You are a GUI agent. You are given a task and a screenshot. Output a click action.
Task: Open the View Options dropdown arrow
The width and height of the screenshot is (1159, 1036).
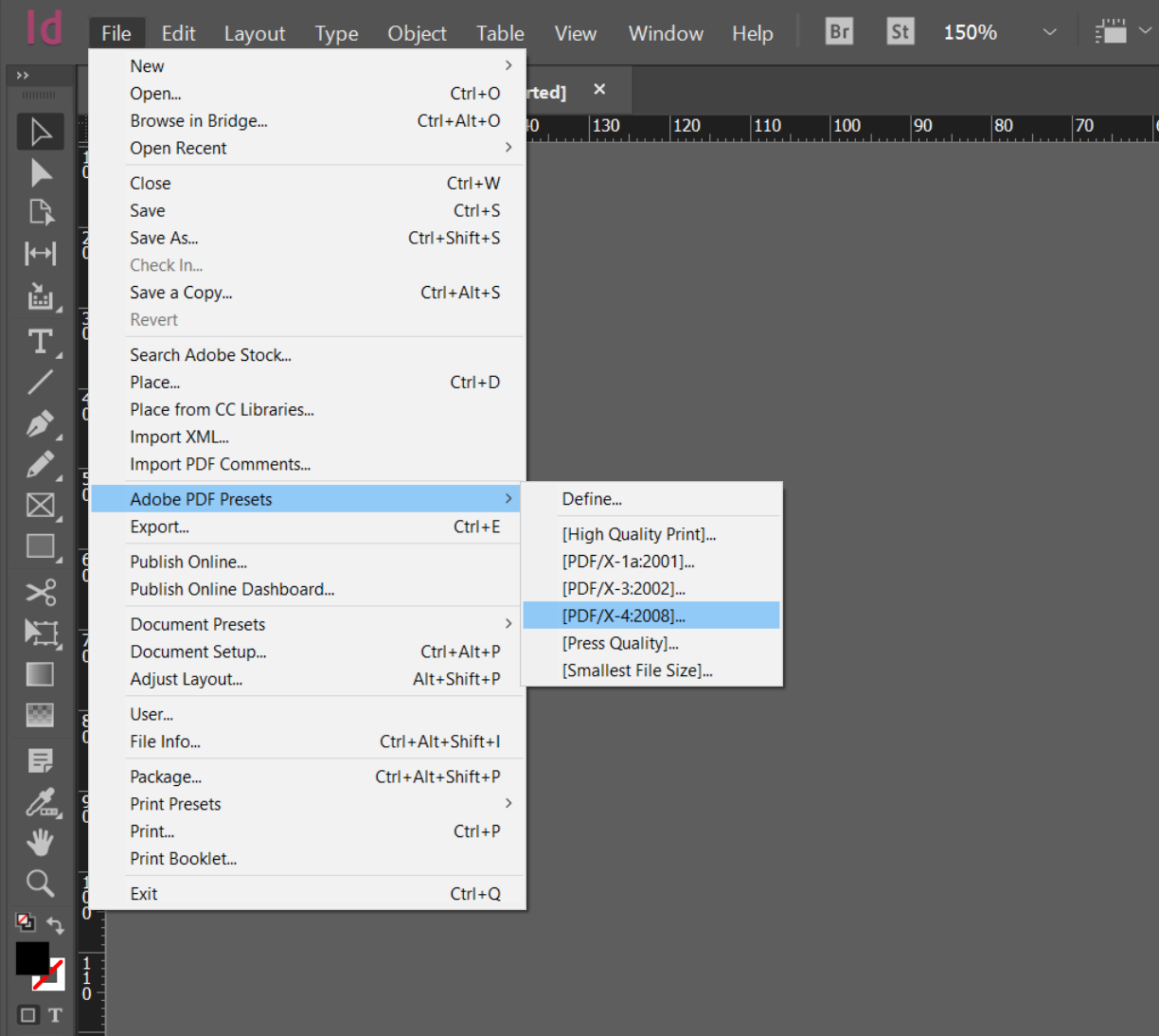click(x=1145, y=30)
